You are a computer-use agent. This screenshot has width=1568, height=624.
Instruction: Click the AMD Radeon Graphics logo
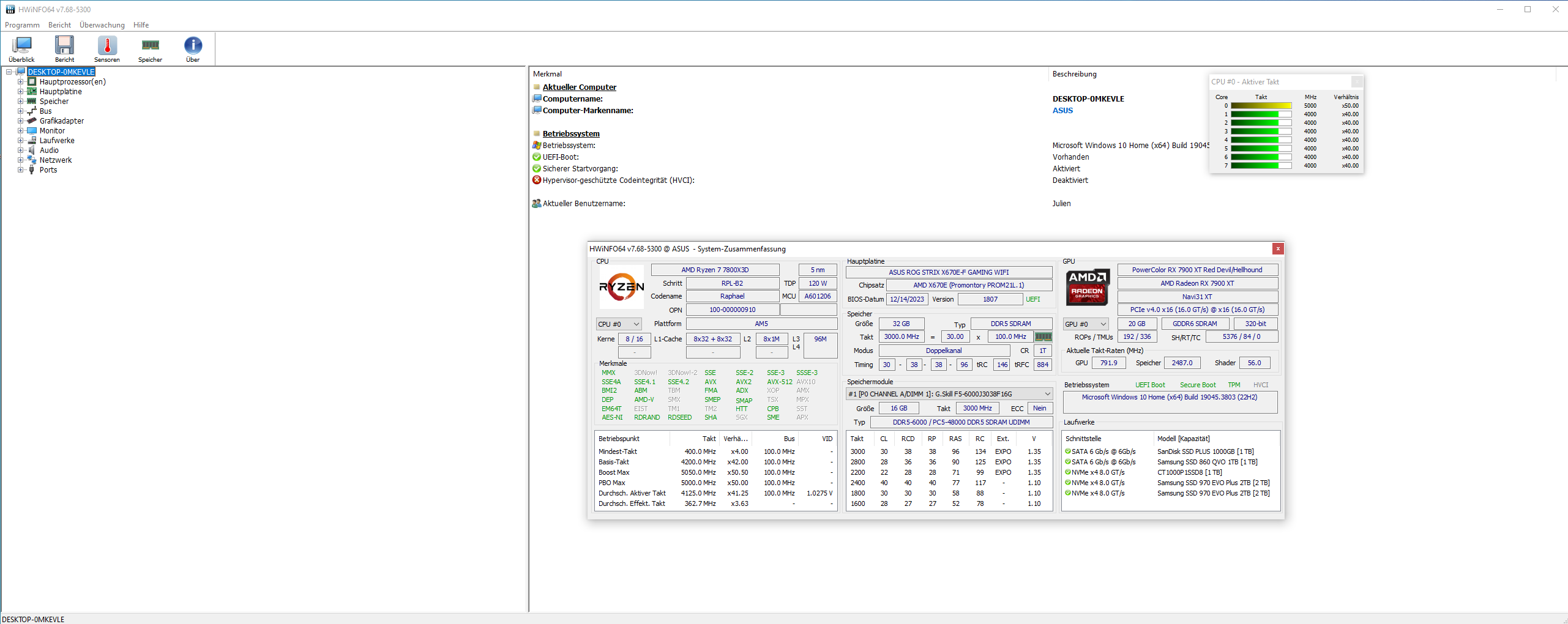1087,286
